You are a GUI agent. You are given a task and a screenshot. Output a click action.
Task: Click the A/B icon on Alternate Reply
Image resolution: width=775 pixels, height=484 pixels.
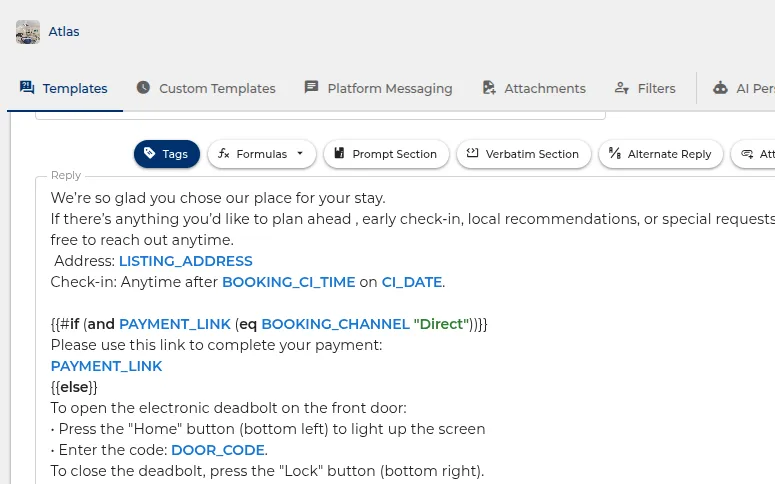(615, 153)
